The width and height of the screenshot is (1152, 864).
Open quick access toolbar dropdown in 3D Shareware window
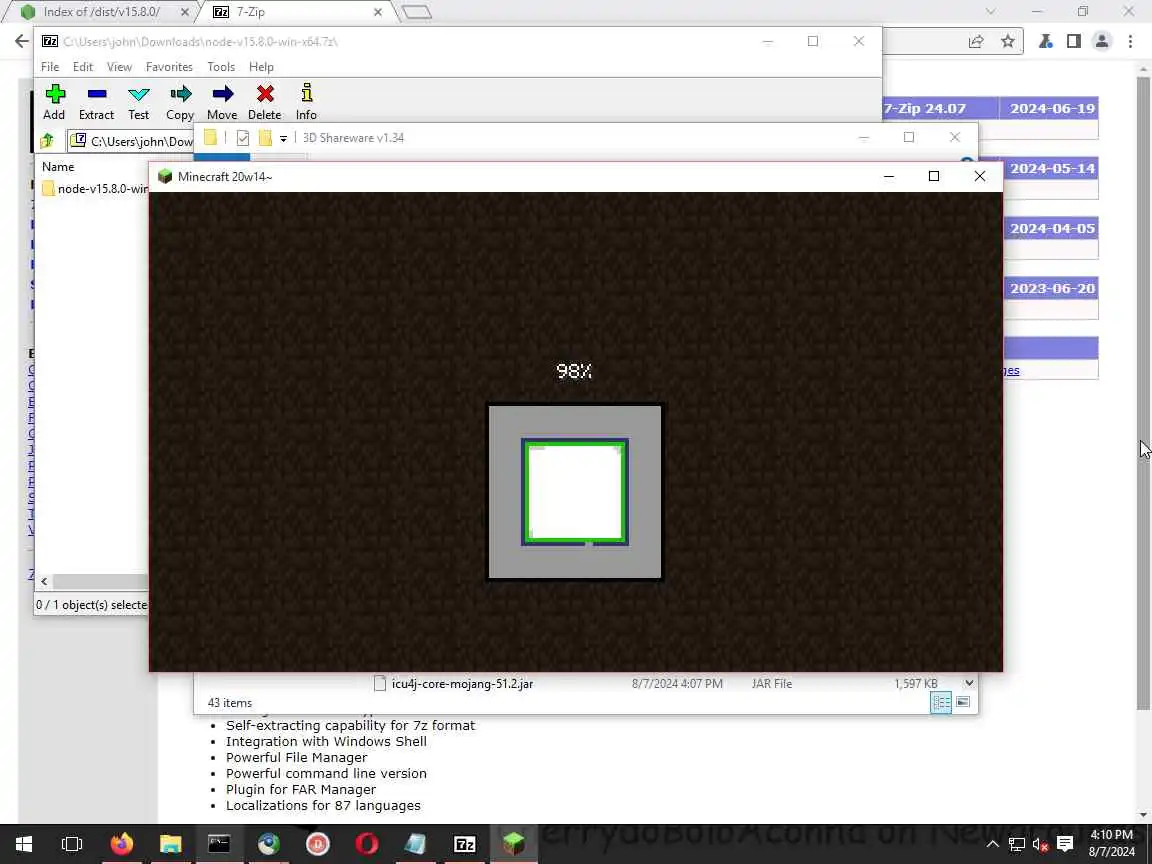pyautogui.click(x=283, y=138)
